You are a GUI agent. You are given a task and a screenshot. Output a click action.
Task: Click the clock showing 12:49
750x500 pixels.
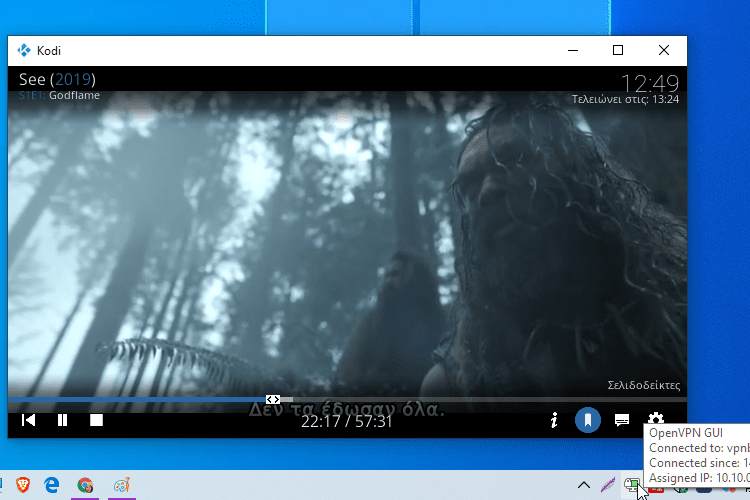click(650, 84)
